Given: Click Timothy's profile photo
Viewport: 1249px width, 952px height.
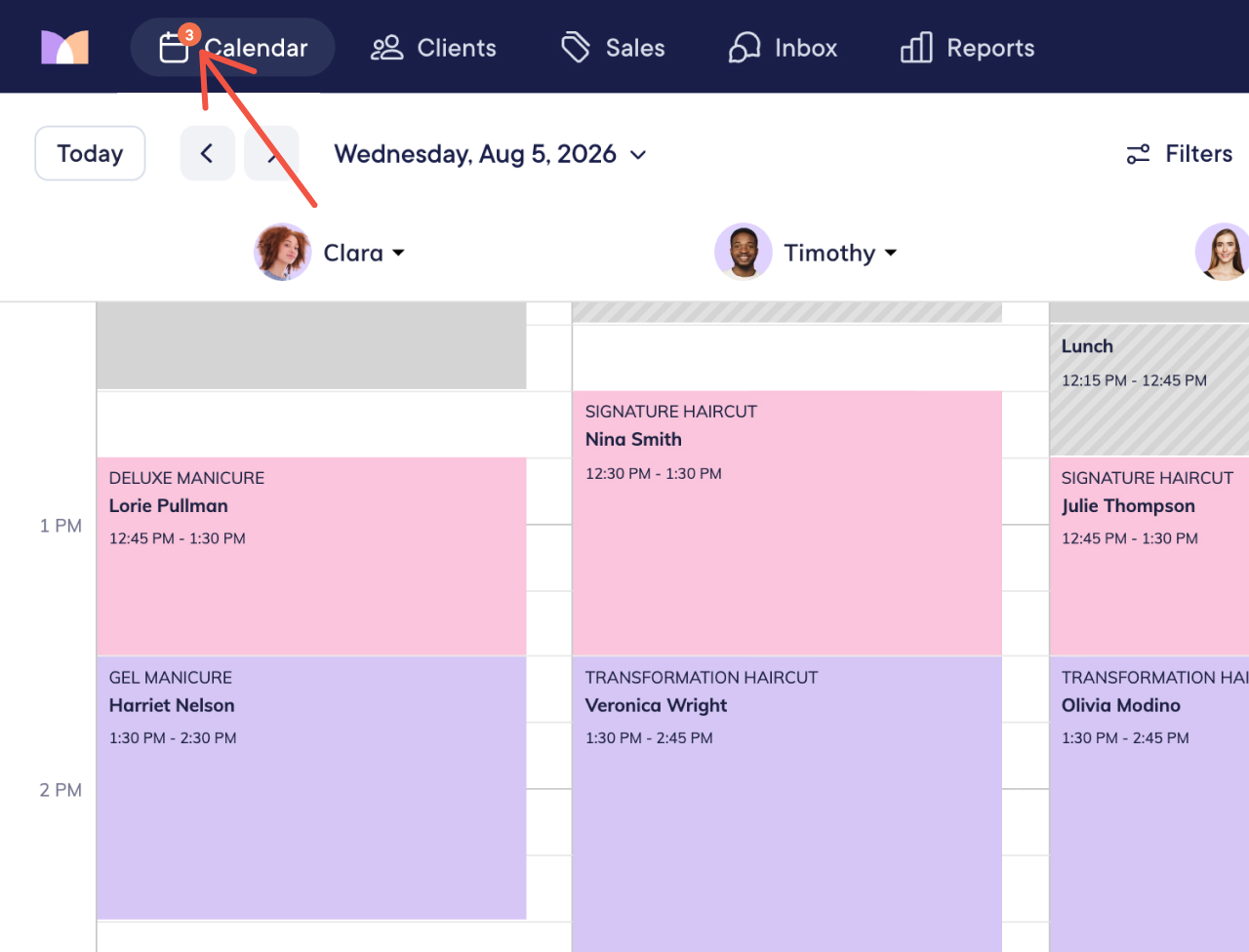Looking at the screenshot, I should tap(744, 252).
